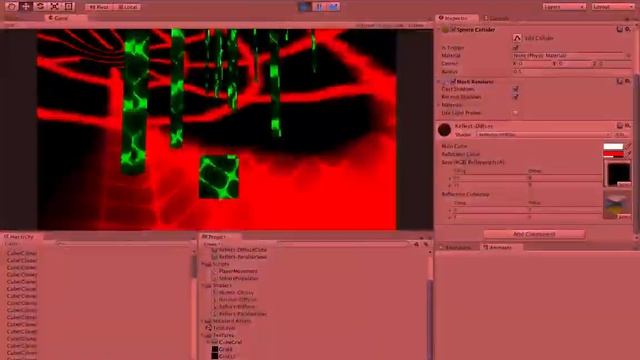Screen dimensions: 640x360
Task: Collapse the Mesh Renderer component
Action: (x=439, y=82)
